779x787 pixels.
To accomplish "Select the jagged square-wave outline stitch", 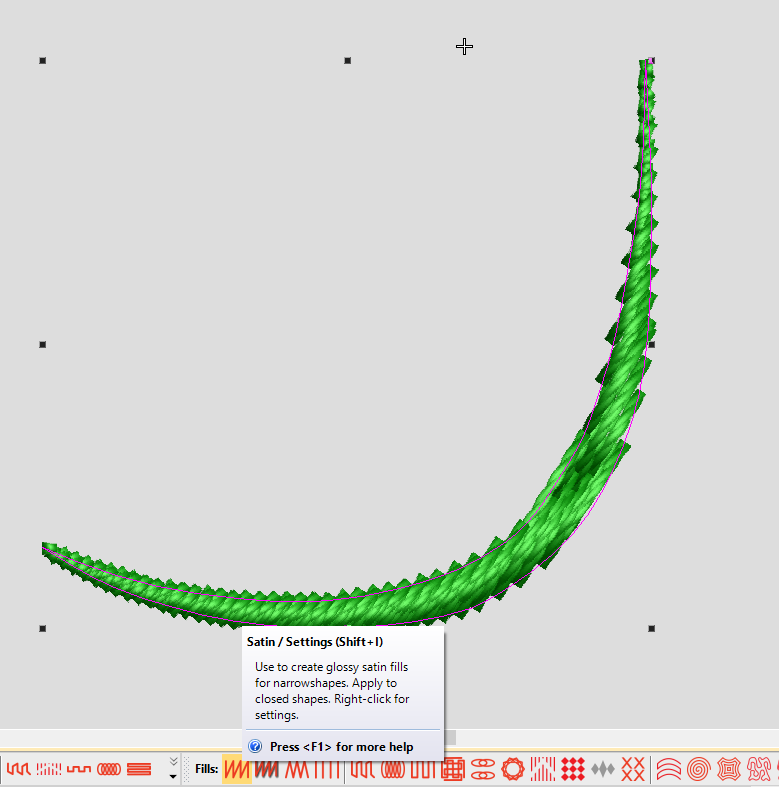I will [18, 769].
